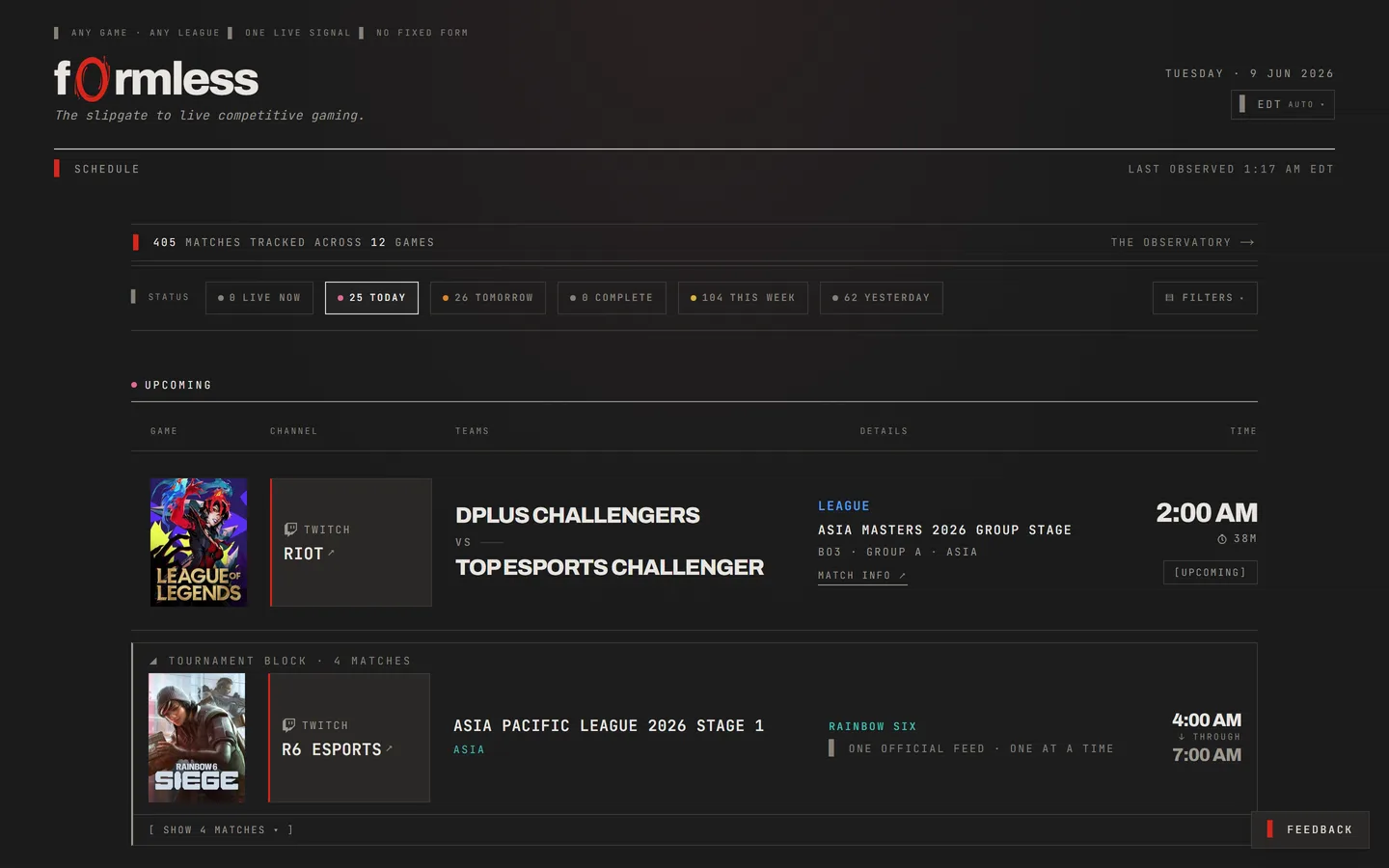Click Asia Masters 2026 Group Stage text
The width and height of the screenshot is (1389, 868).
(x=944, y=530)
